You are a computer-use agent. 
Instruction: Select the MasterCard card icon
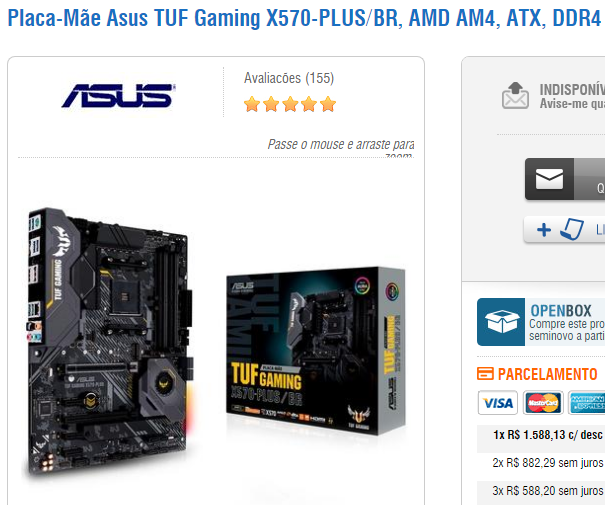(x=543, y=403)
